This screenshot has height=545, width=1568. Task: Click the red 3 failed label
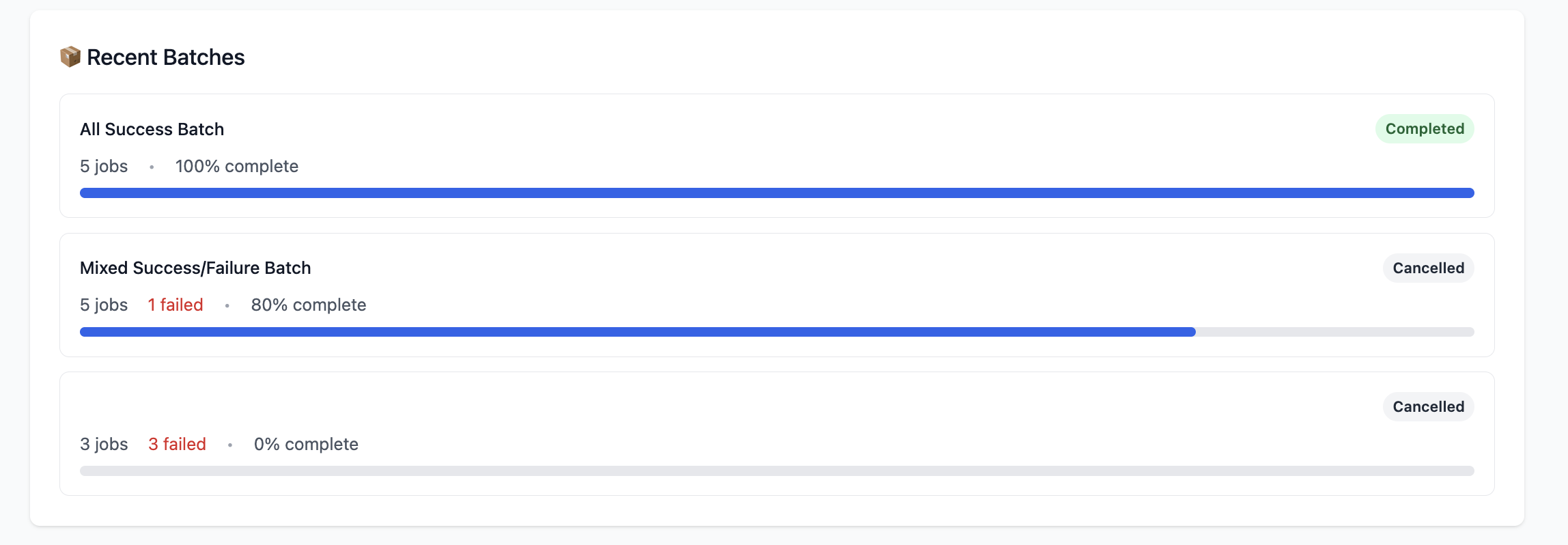tap(177, 444)
